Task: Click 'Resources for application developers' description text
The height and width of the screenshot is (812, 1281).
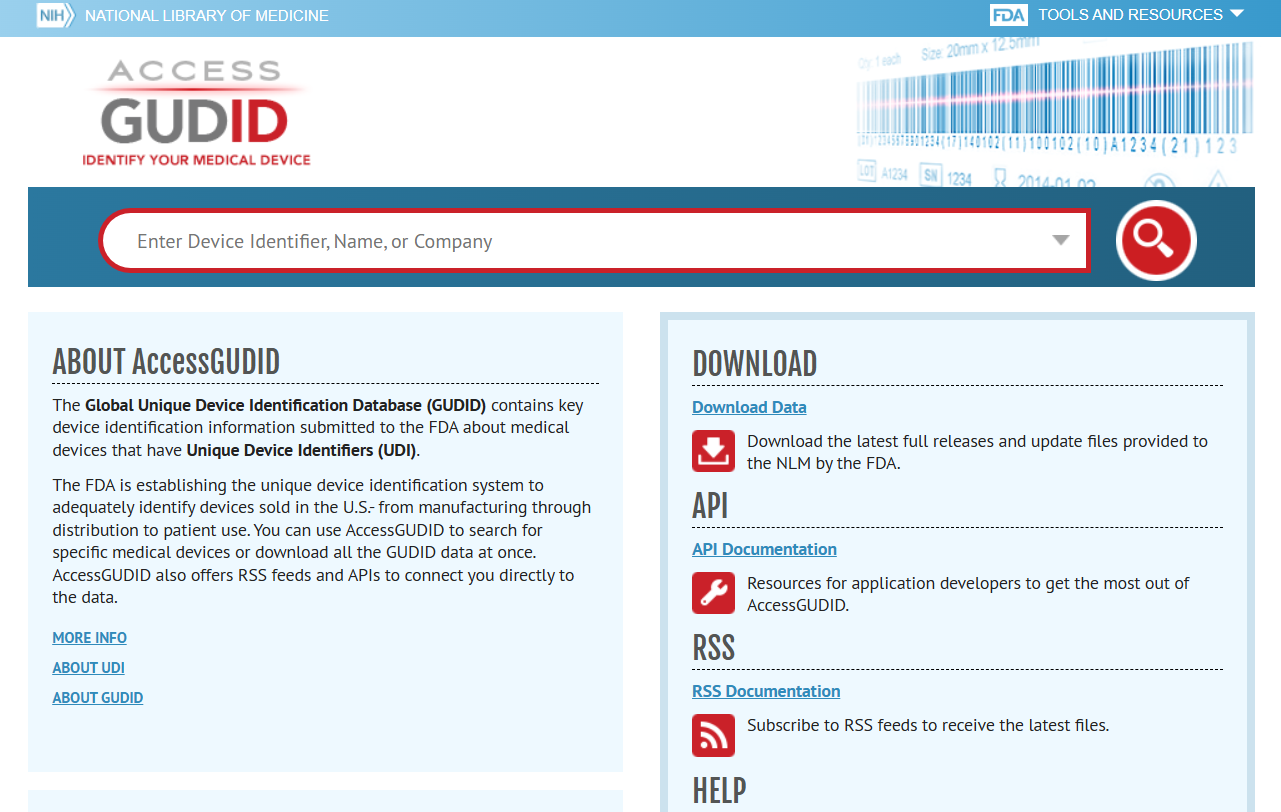Action: (x=968, y=594)
